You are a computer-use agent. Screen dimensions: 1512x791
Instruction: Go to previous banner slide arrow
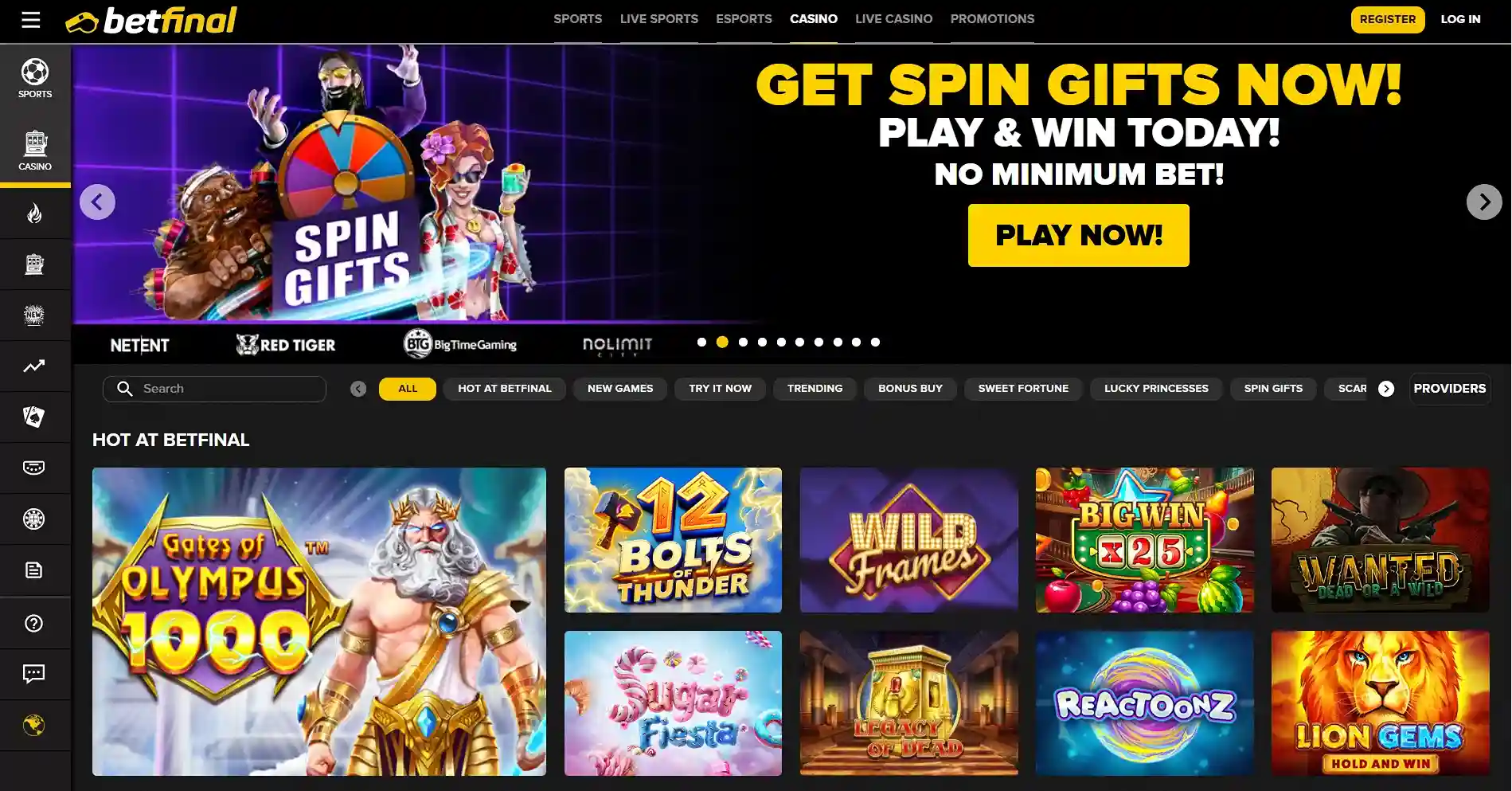97,202
